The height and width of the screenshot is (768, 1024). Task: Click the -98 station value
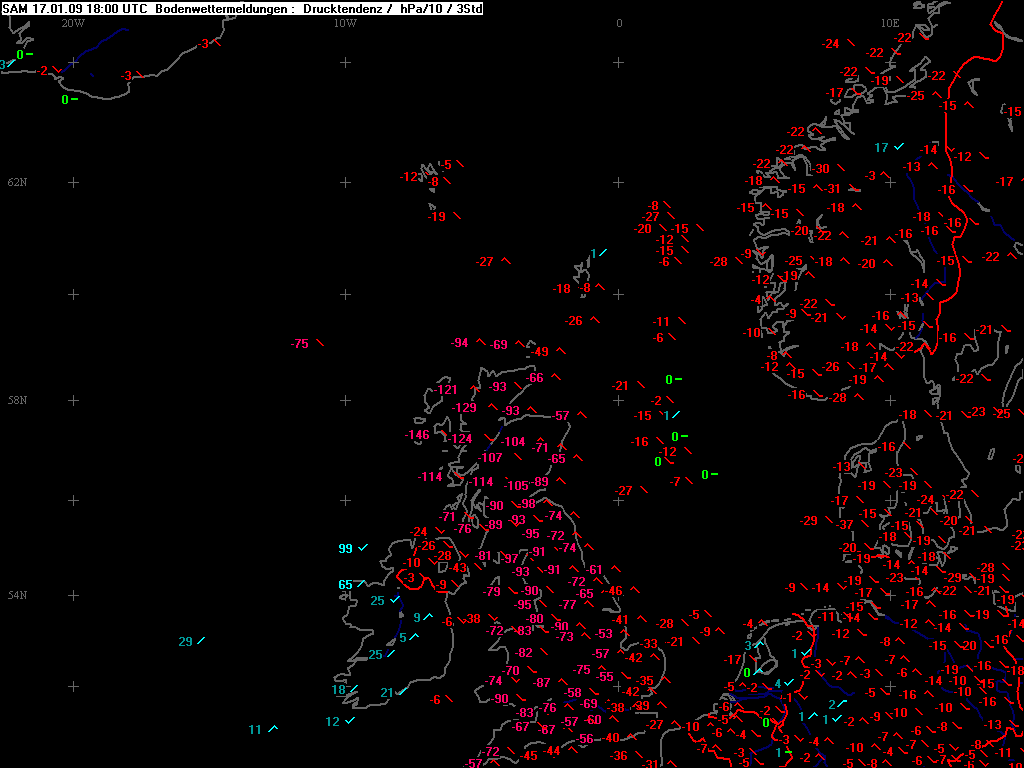point(526,504)
